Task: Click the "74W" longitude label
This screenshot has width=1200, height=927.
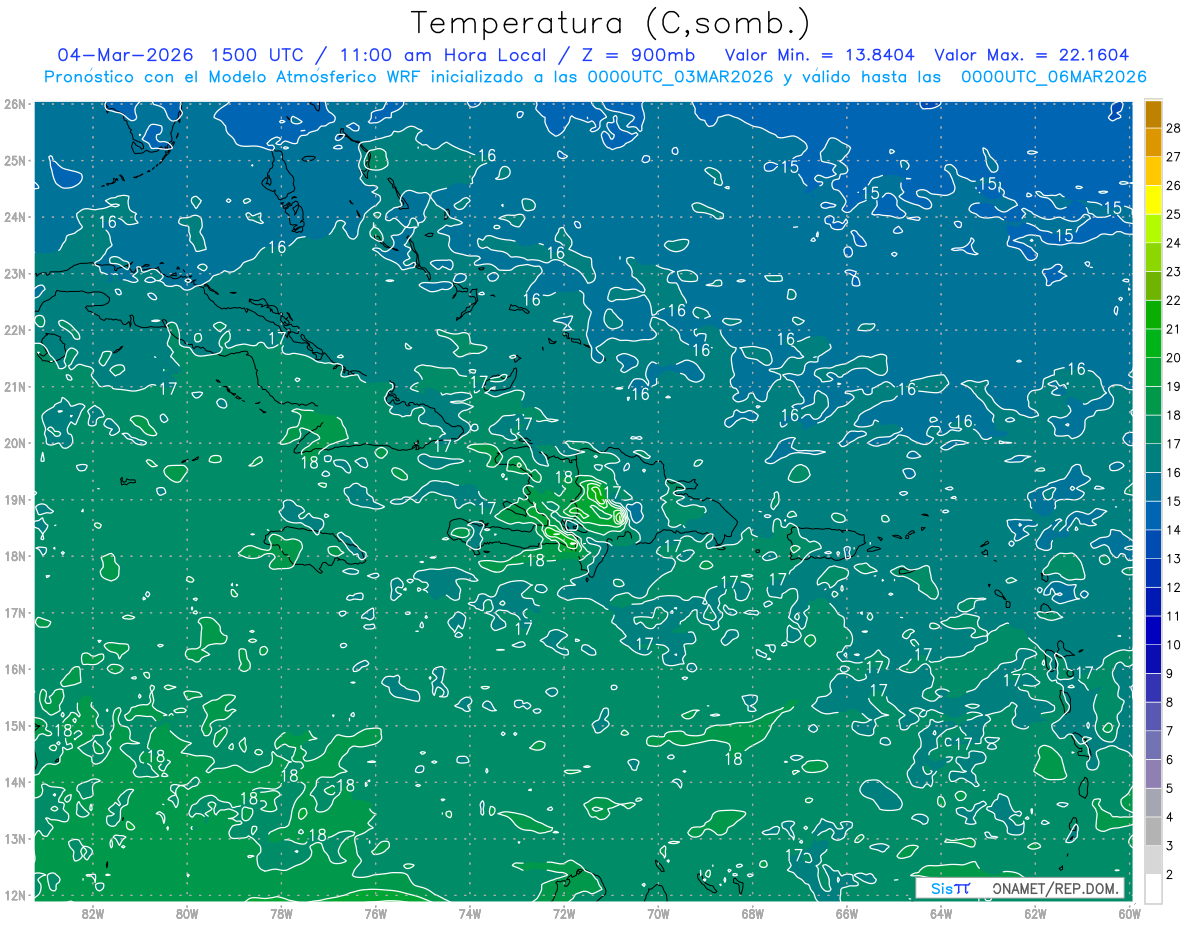Action: click(469, 913)
